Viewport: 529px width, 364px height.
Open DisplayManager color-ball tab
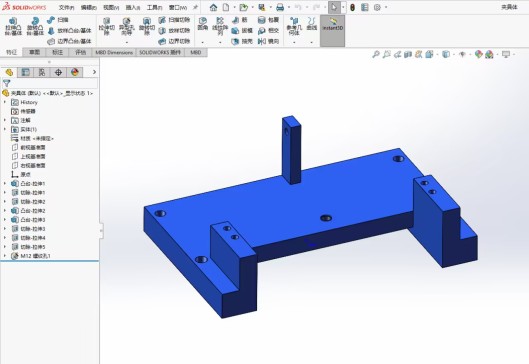coord(75,72)
